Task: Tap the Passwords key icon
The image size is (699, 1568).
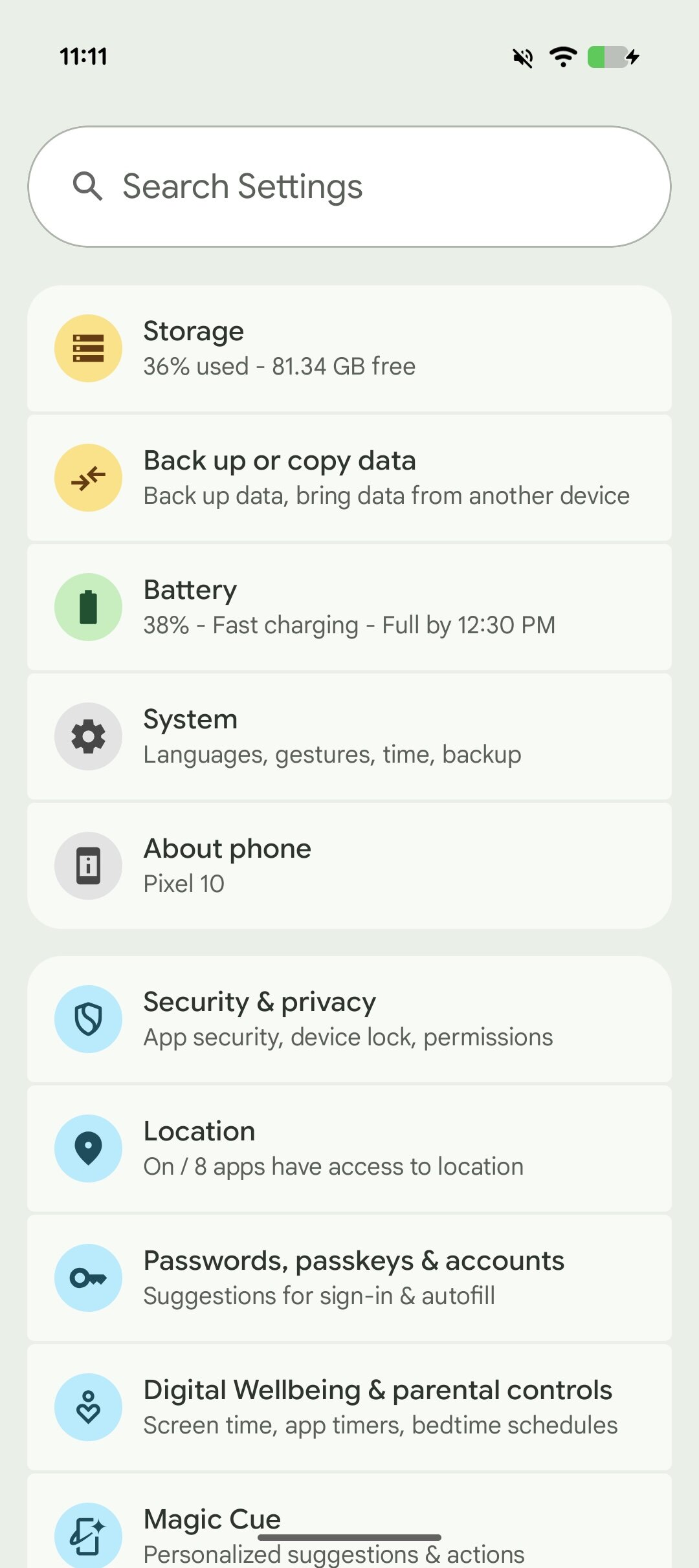Action: [88, 1276]
